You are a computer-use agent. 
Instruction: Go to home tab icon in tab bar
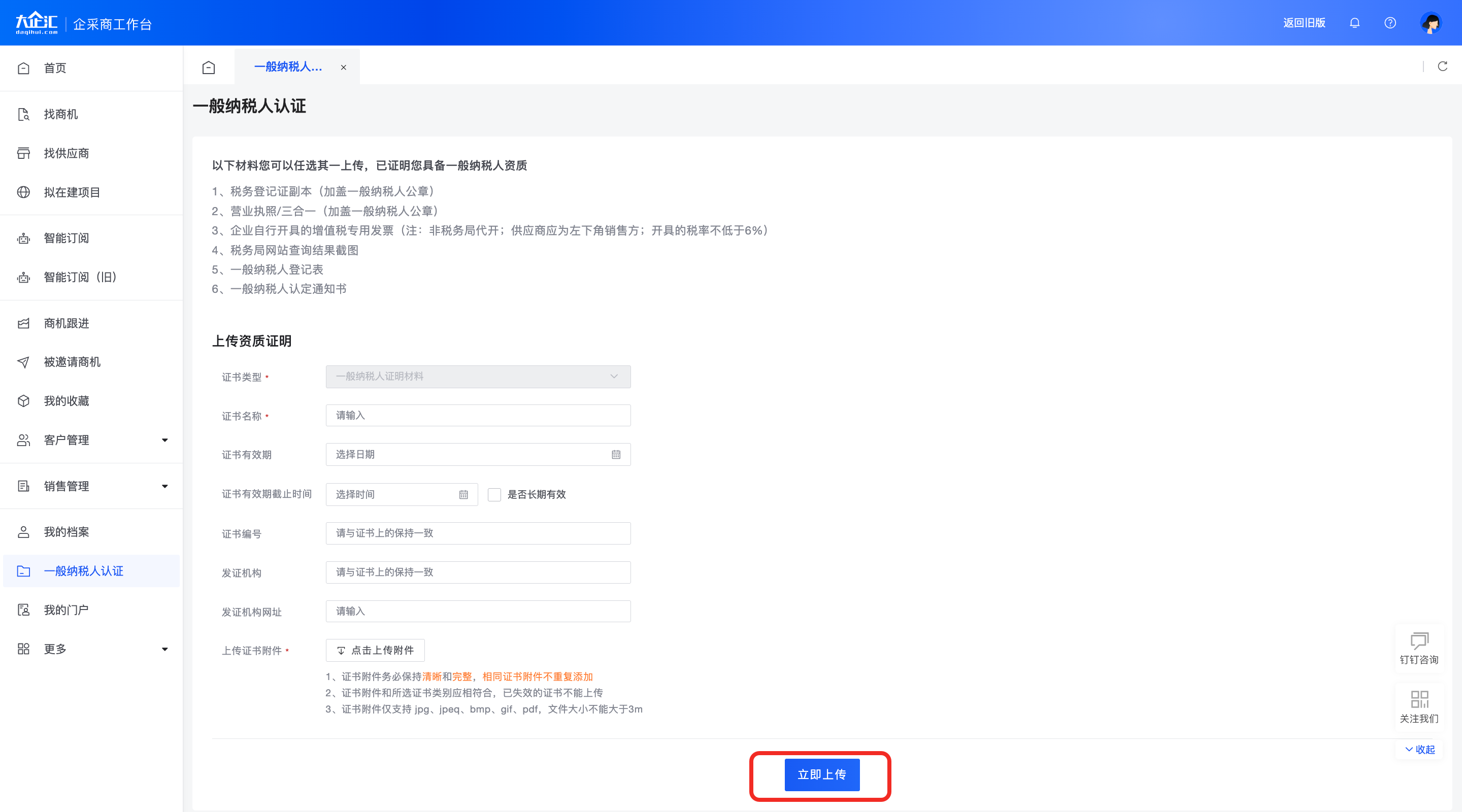(x=208, y=67)
